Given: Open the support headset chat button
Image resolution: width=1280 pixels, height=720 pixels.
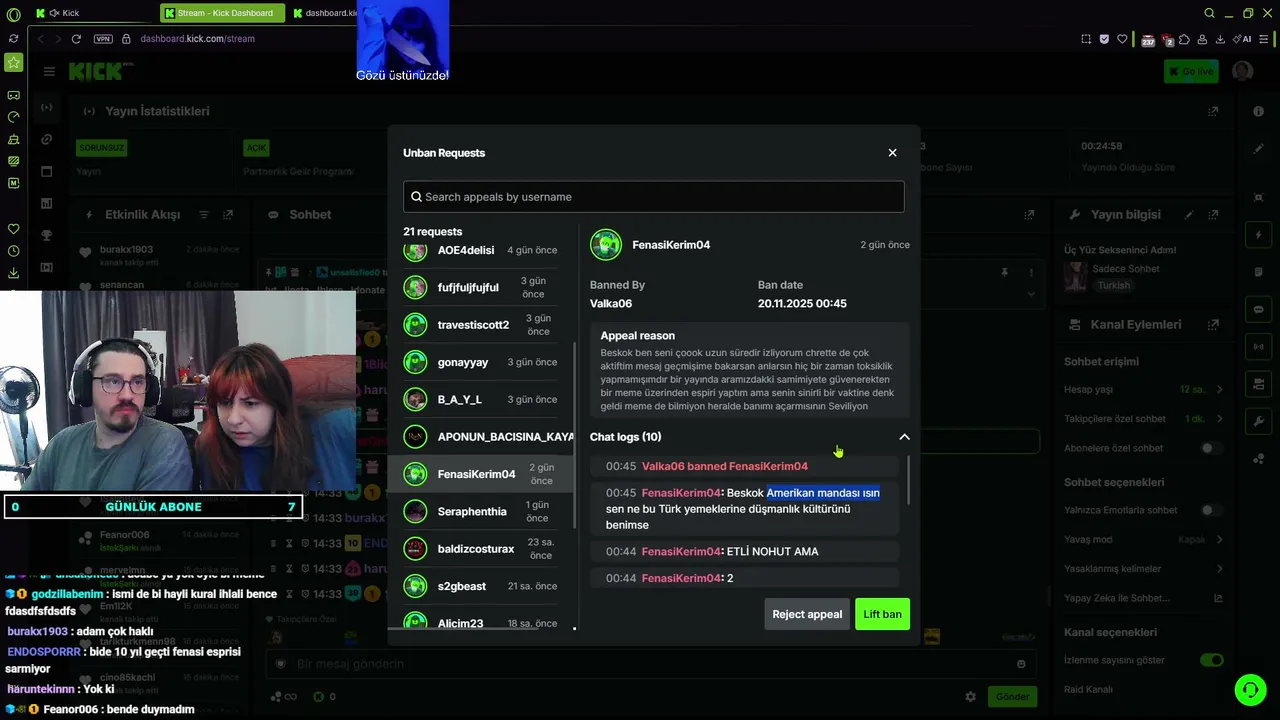Looking at the screenshot, I should tap(1249, 690).
